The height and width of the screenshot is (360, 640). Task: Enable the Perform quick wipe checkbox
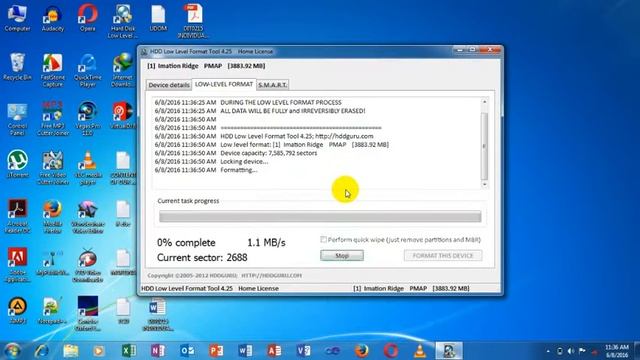(x=323, y=240)
